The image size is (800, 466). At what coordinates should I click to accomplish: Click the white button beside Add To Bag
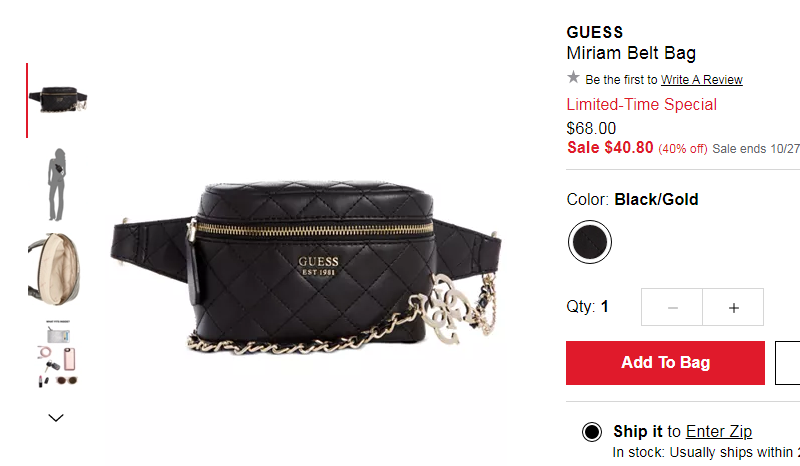click(x=787, y=363)
